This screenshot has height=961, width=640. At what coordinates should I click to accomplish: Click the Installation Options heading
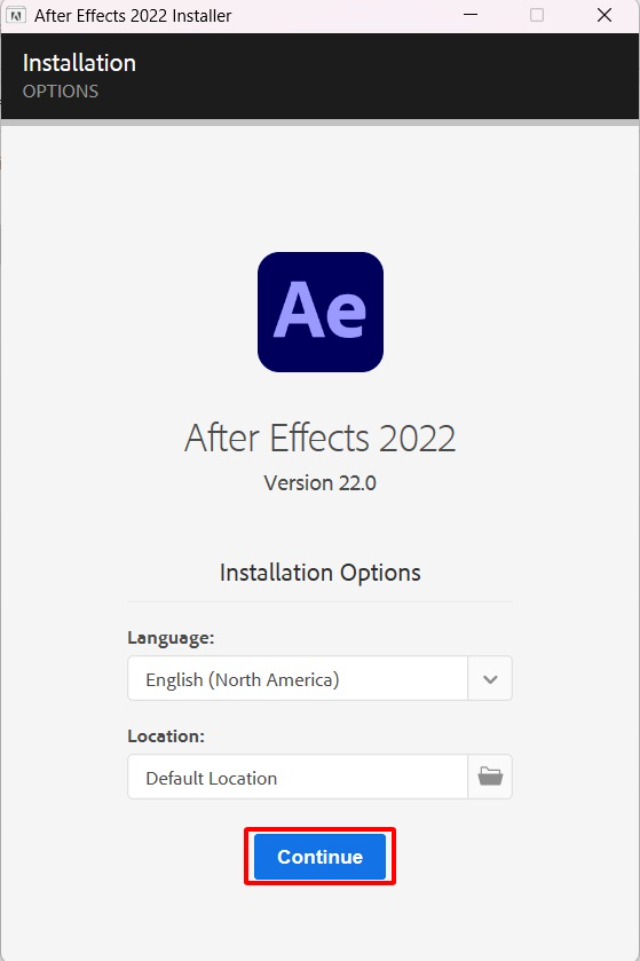(x=320, y=572)
